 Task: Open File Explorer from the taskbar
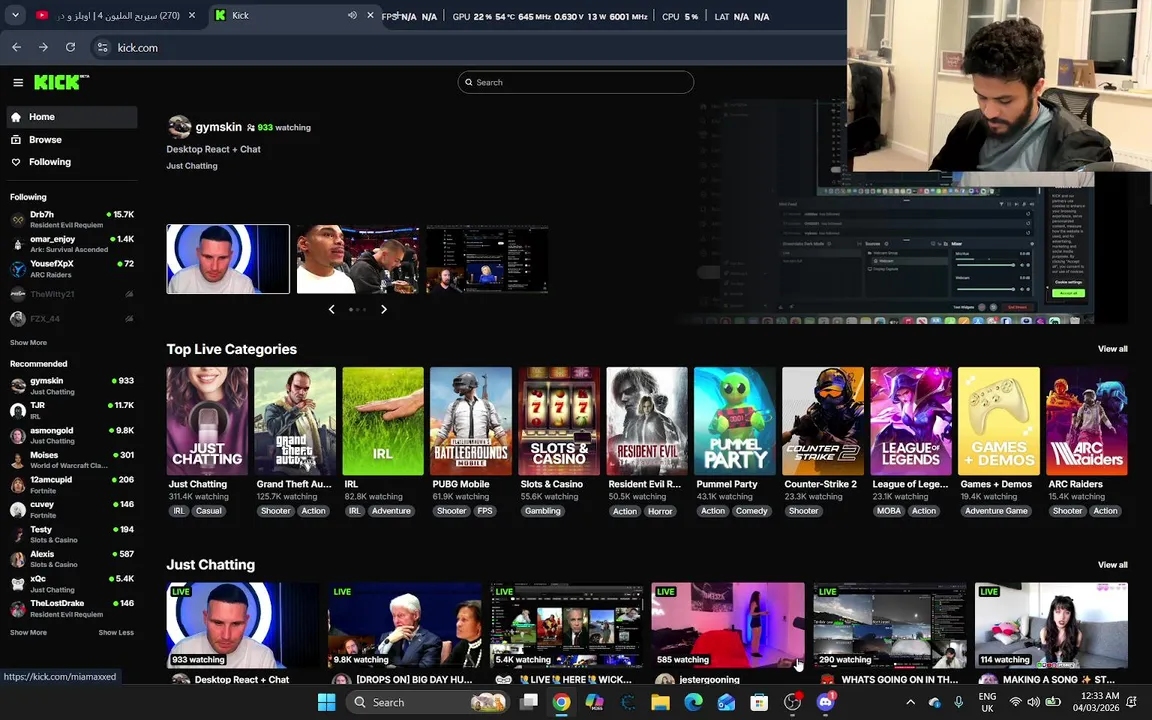click(x=660, y=702)
